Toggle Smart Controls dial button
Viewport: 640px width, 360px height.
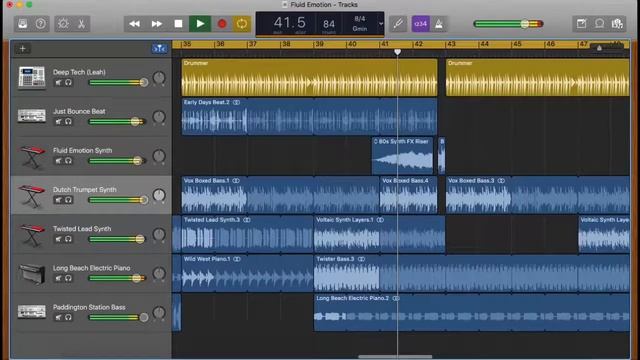point(63,24)
